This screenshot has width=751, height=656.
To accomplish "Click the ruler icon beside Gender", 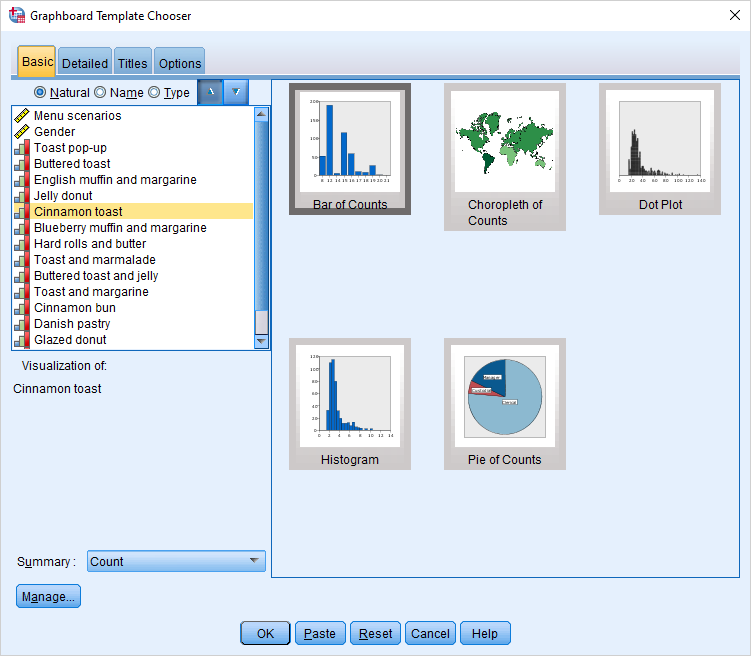I will pos(21,132).
